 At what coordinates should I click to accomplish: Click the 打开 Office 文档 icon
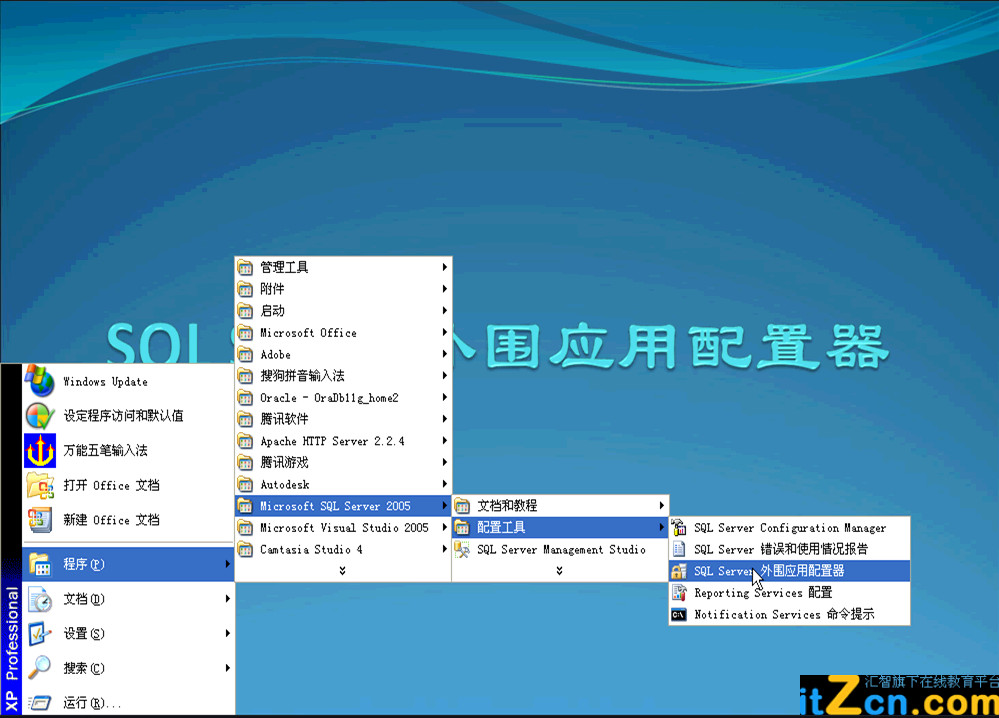pyautogui.click(x=40, y=485)
